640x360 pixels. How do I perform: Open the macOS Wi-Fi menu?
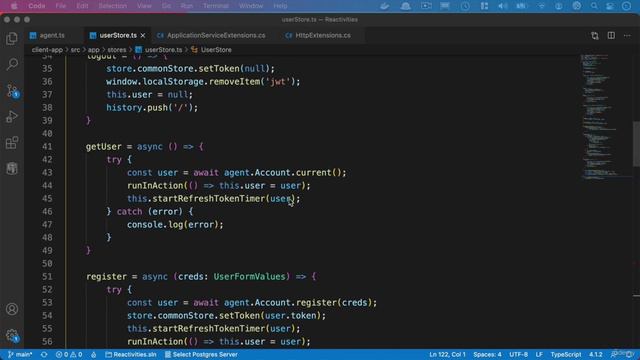542,6
